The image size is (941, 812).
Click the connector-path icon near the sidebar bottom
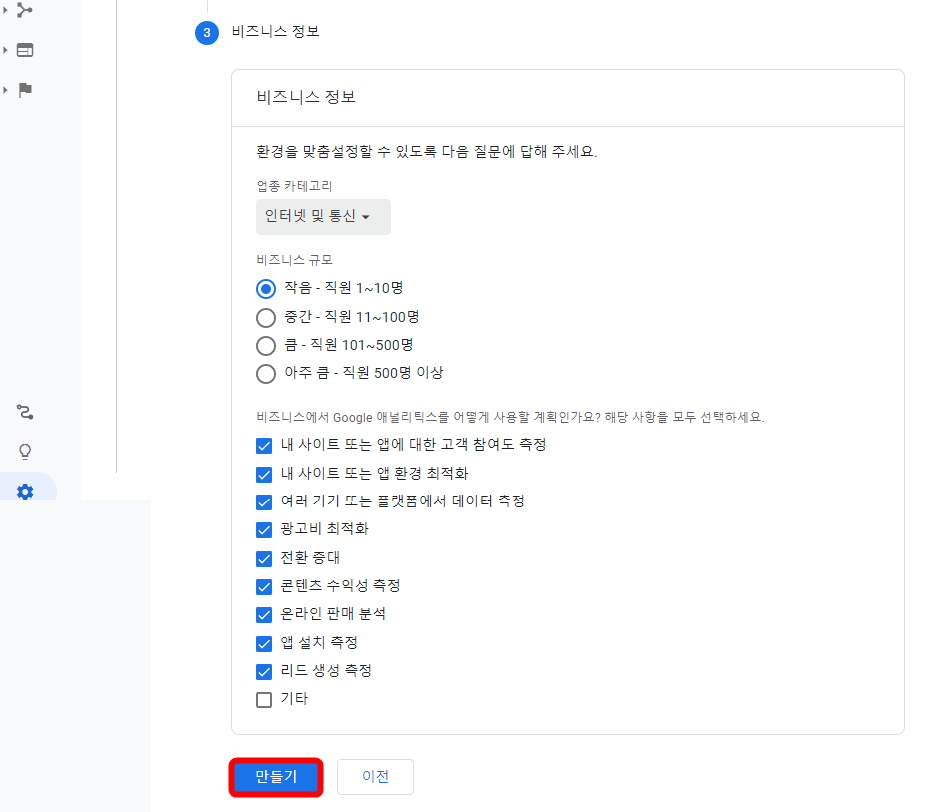[x=24, y=412]
